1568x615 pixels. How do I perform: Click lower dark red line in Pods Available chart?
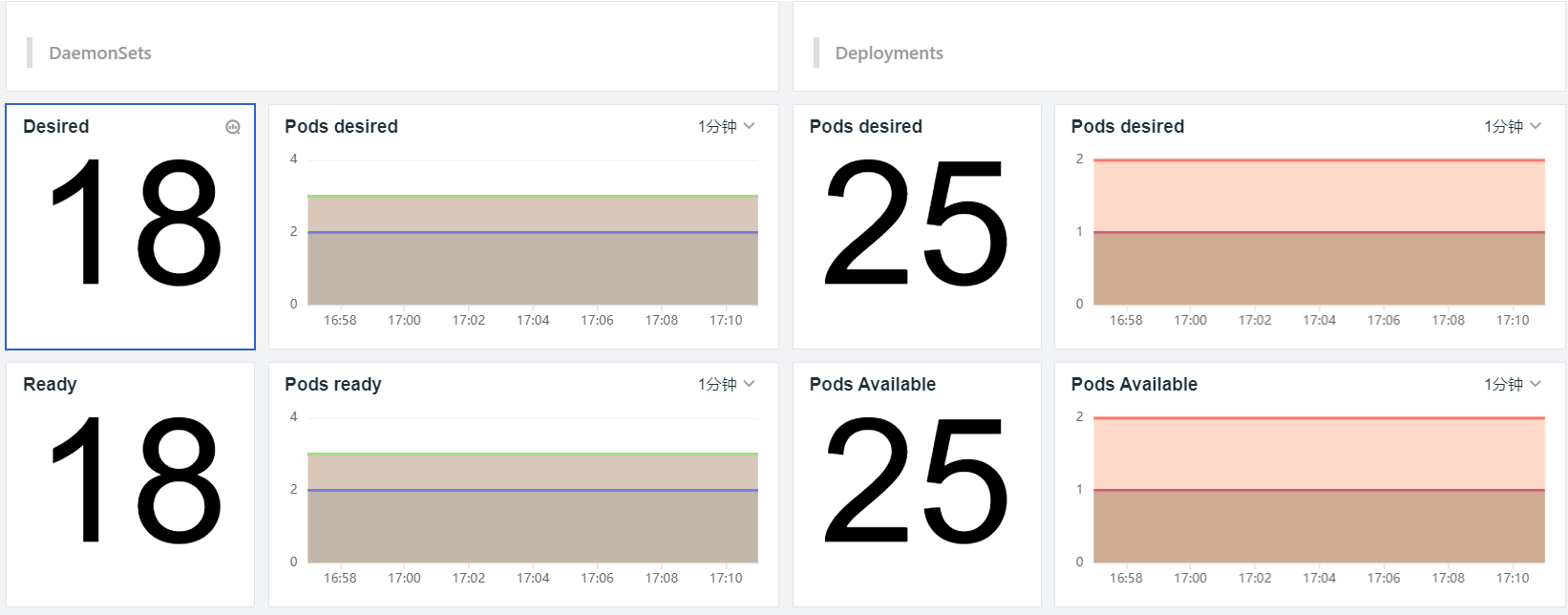(1318, 490)
